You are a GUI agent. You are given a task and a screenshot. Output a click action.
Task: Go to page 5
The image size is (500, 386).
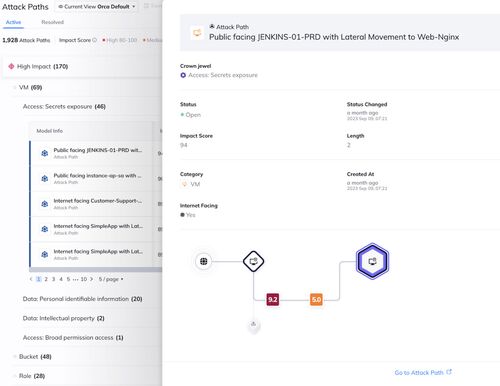click(x=68, y=279)
